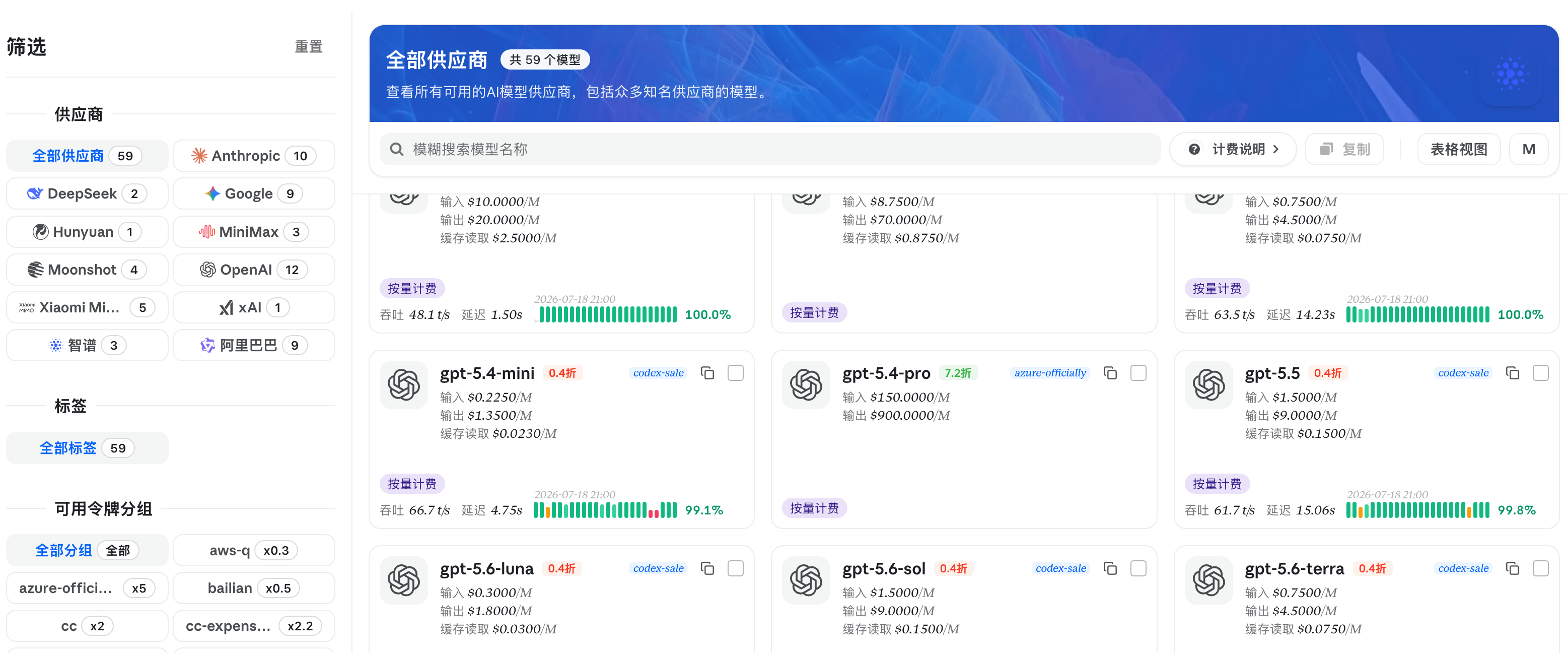Filter models by MiniMax
Screen dimensions: 1568x653
tap(254, 232)
